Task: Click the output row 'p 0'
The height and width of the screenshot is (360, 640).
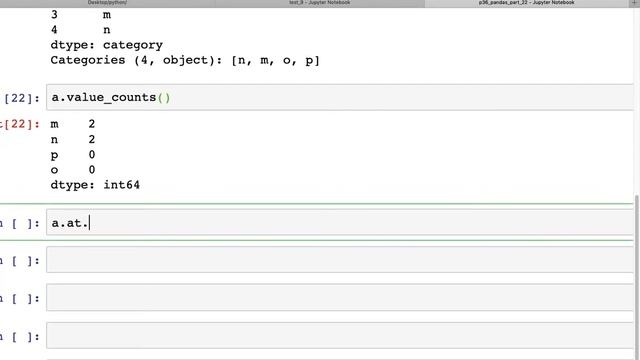Action: (x=73, y=155)
